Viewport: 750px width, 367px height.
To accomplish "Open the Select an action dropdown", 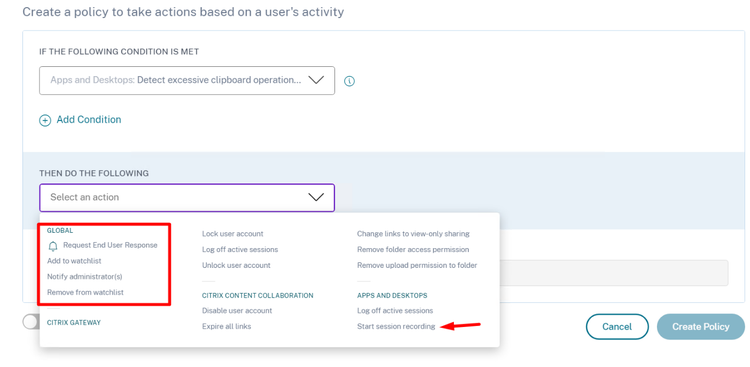I will [x=187, y=198].
